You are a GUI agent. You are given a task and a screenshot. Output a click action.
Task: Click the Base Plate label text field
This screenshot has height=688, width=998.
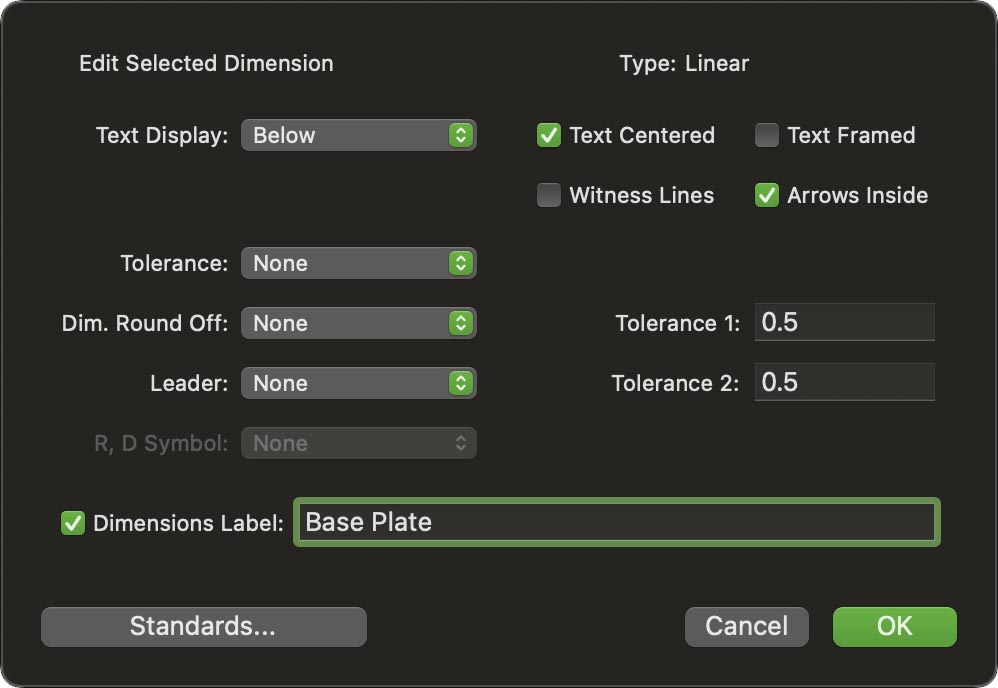pyautogui.click(x=616, y=522)
